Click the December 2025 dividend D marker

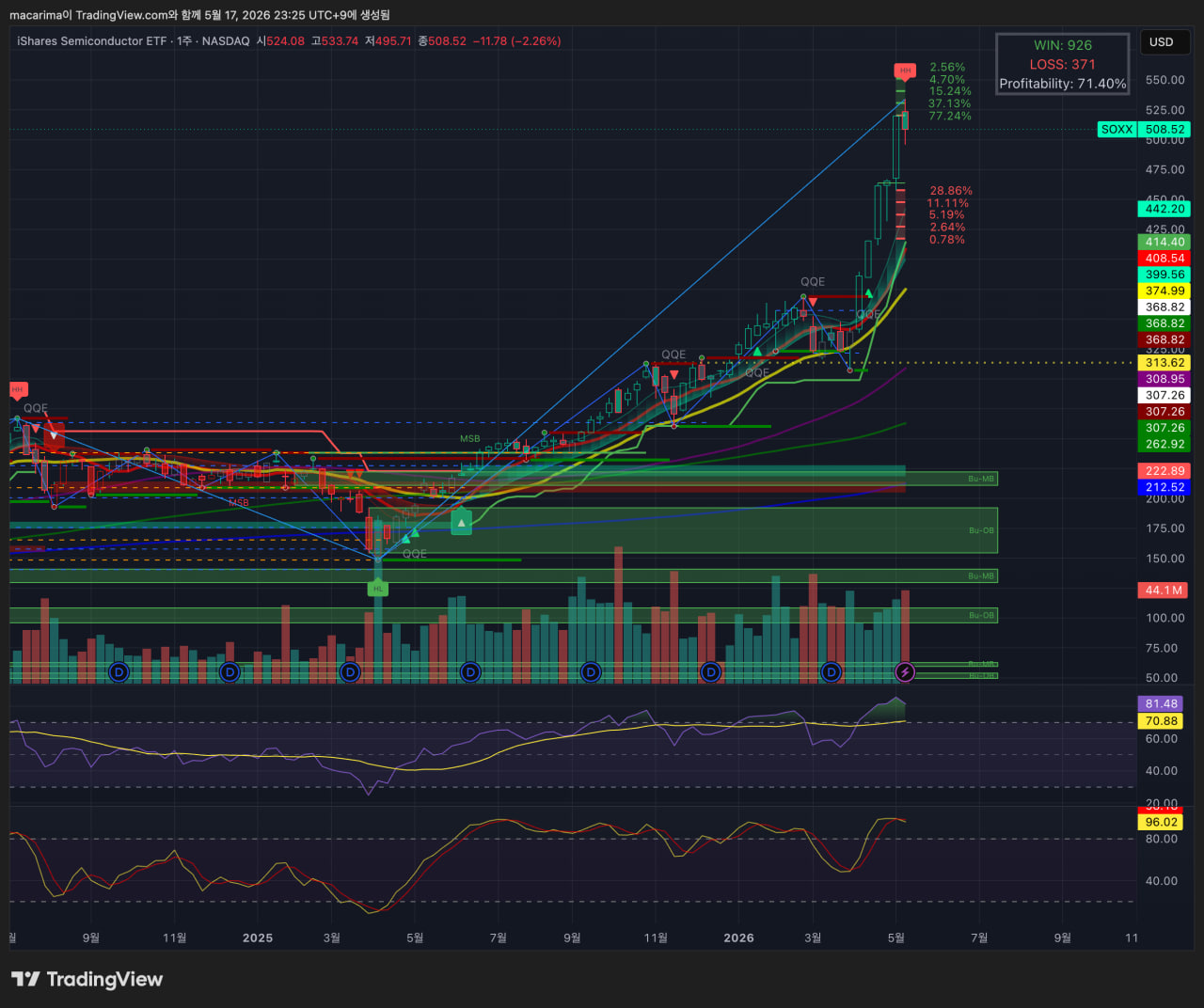point(711,672)
